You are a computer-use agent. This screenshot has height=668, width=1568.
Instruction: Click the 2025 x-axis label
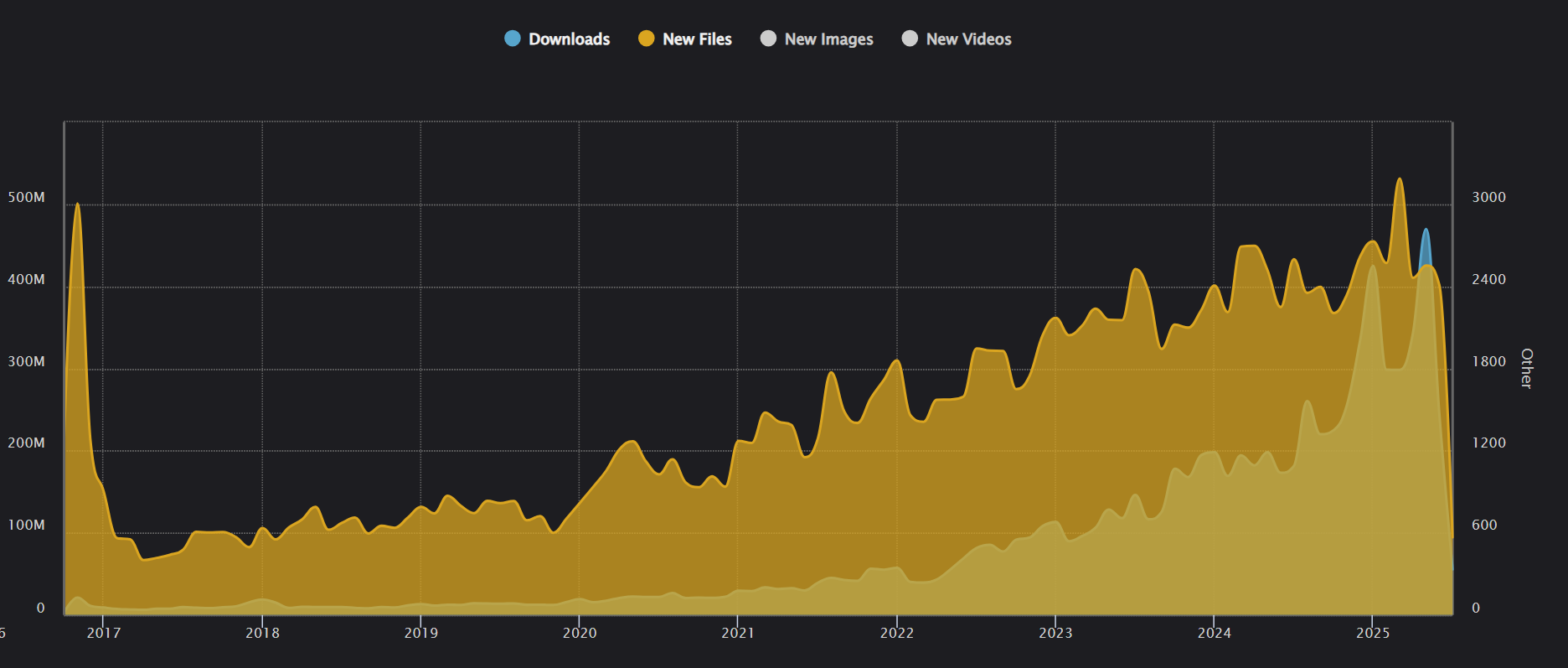pyautogui.click(x=1373, y=633)
